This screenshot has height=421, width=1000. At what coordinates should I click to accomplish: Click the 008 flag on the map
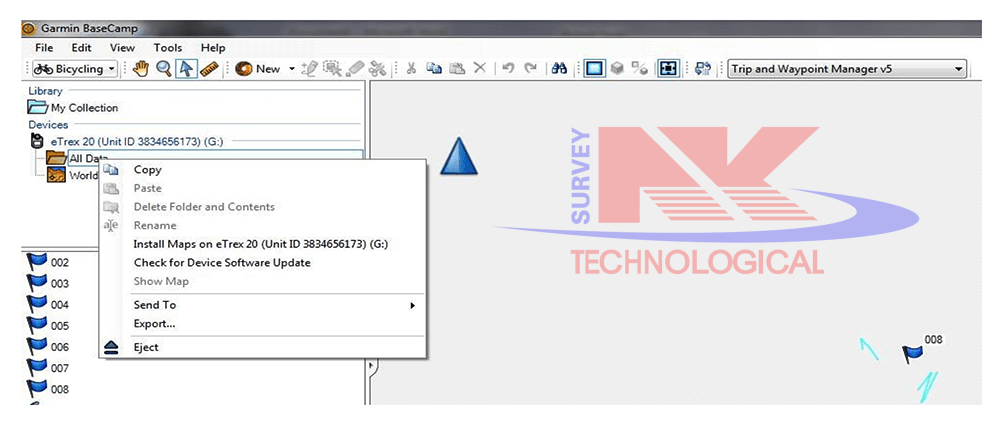pyautogui.click(x=913, y=353)
